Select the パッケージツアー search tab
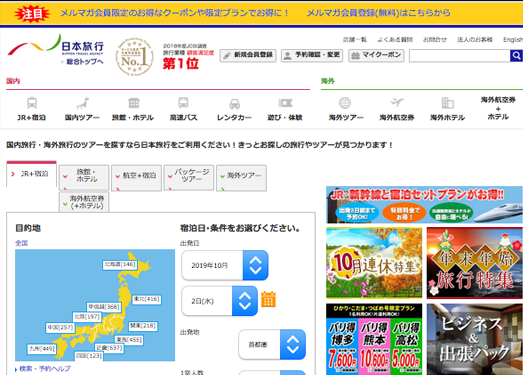This screenshot has height=375, width=523. pos(189,177)
